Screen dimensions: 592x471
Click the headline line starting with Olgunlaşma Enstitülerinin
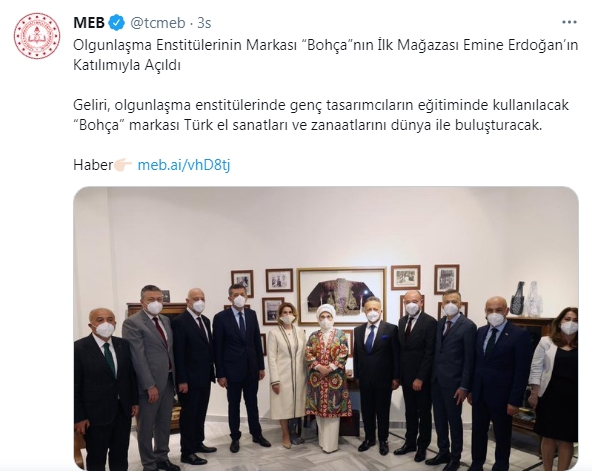[x=325, y=45]
